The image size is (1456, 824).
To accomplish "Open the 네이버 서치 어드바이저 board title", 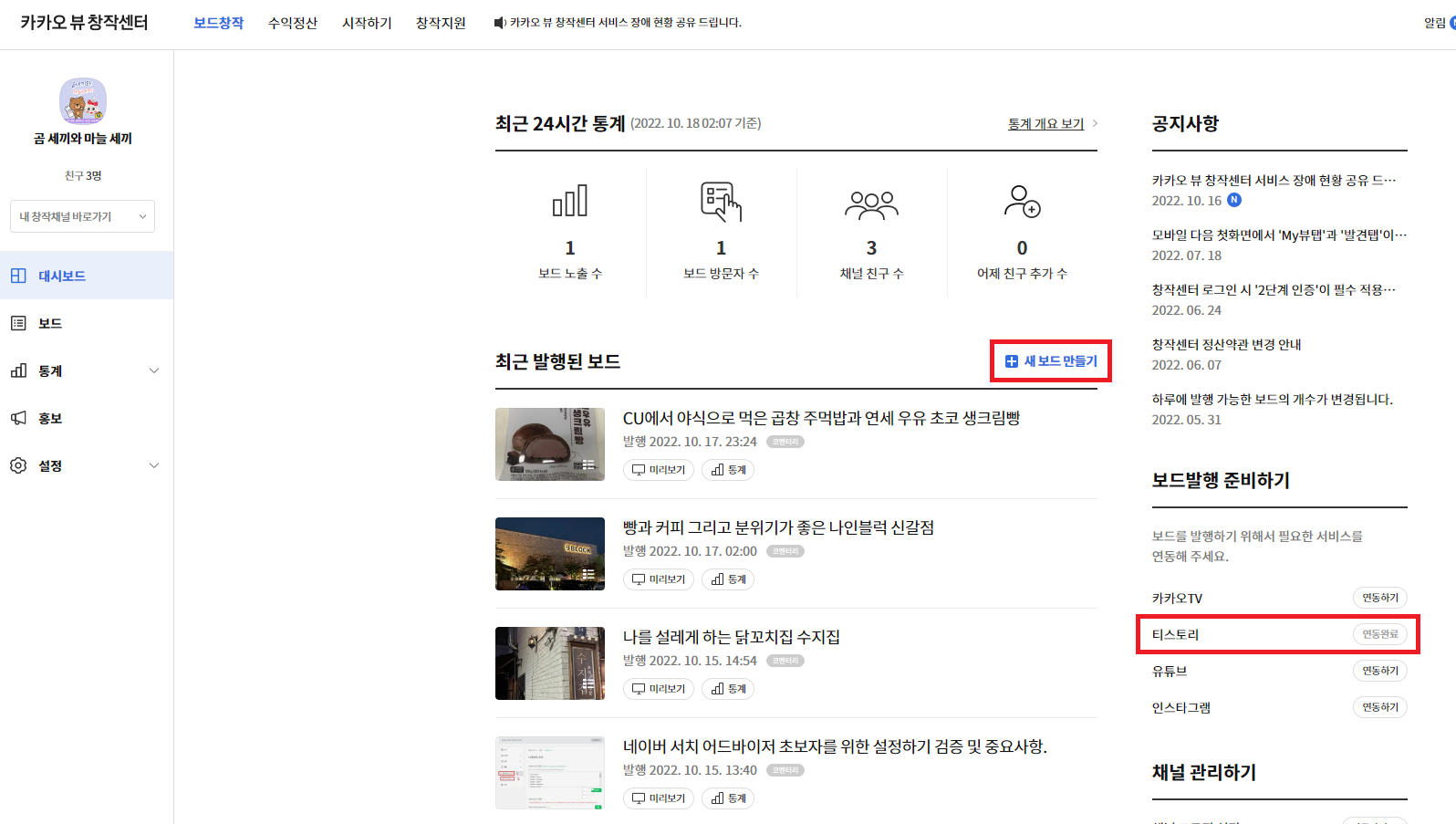I will [x=835, y=746].
